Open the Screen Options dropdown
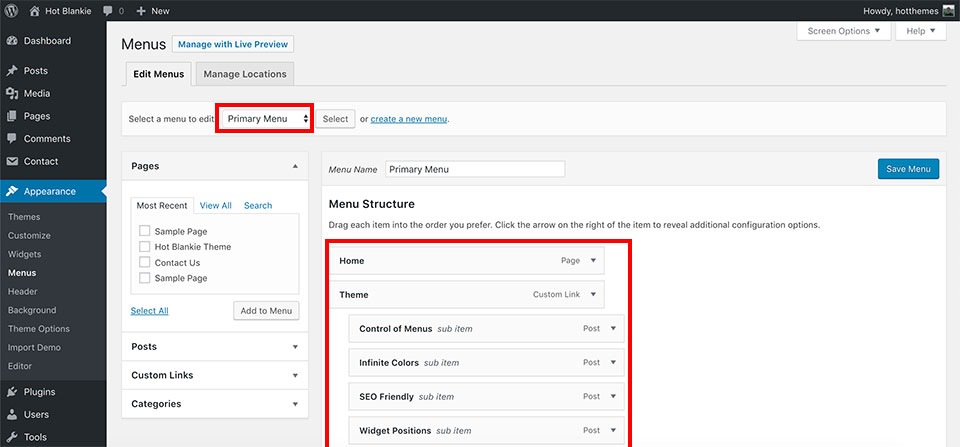 click(x=844, y=31)
